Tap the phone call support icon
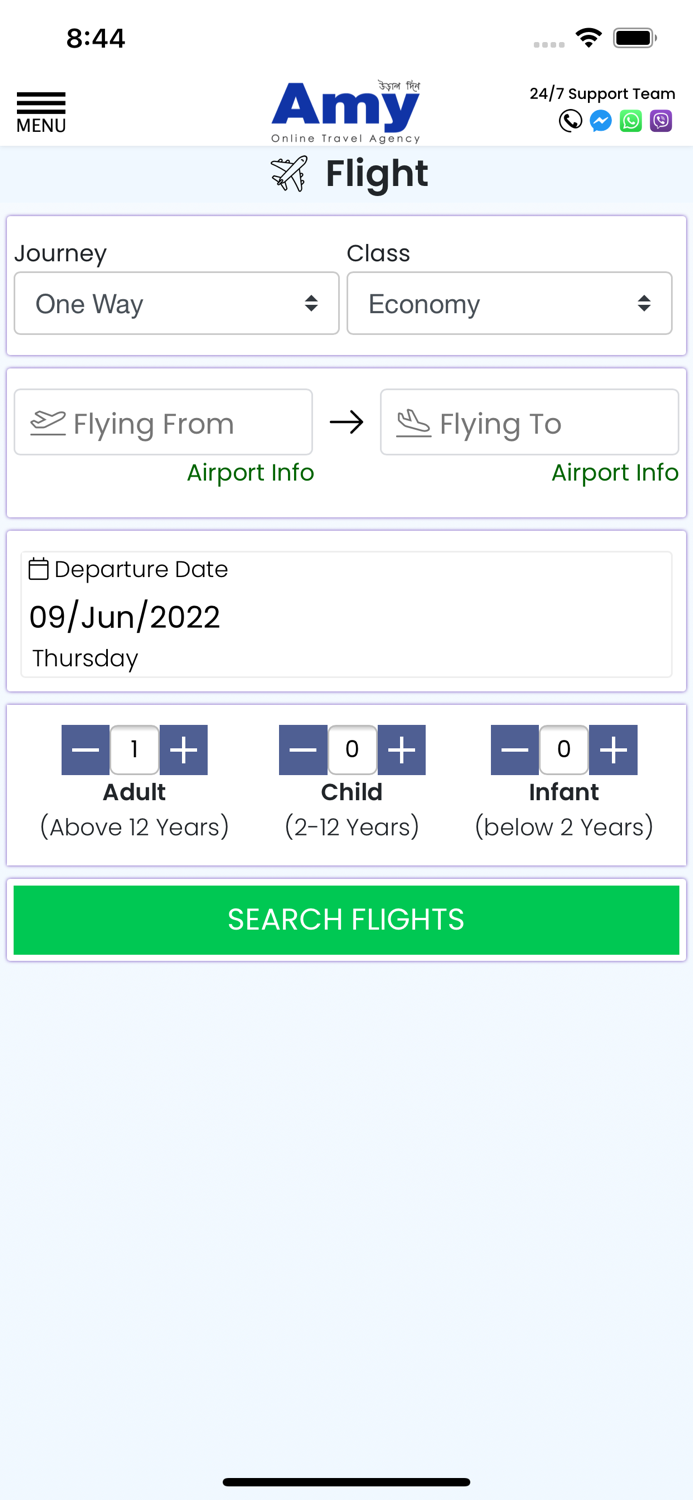Viewport: 693px width, 1500px height. tap(570, 121)
